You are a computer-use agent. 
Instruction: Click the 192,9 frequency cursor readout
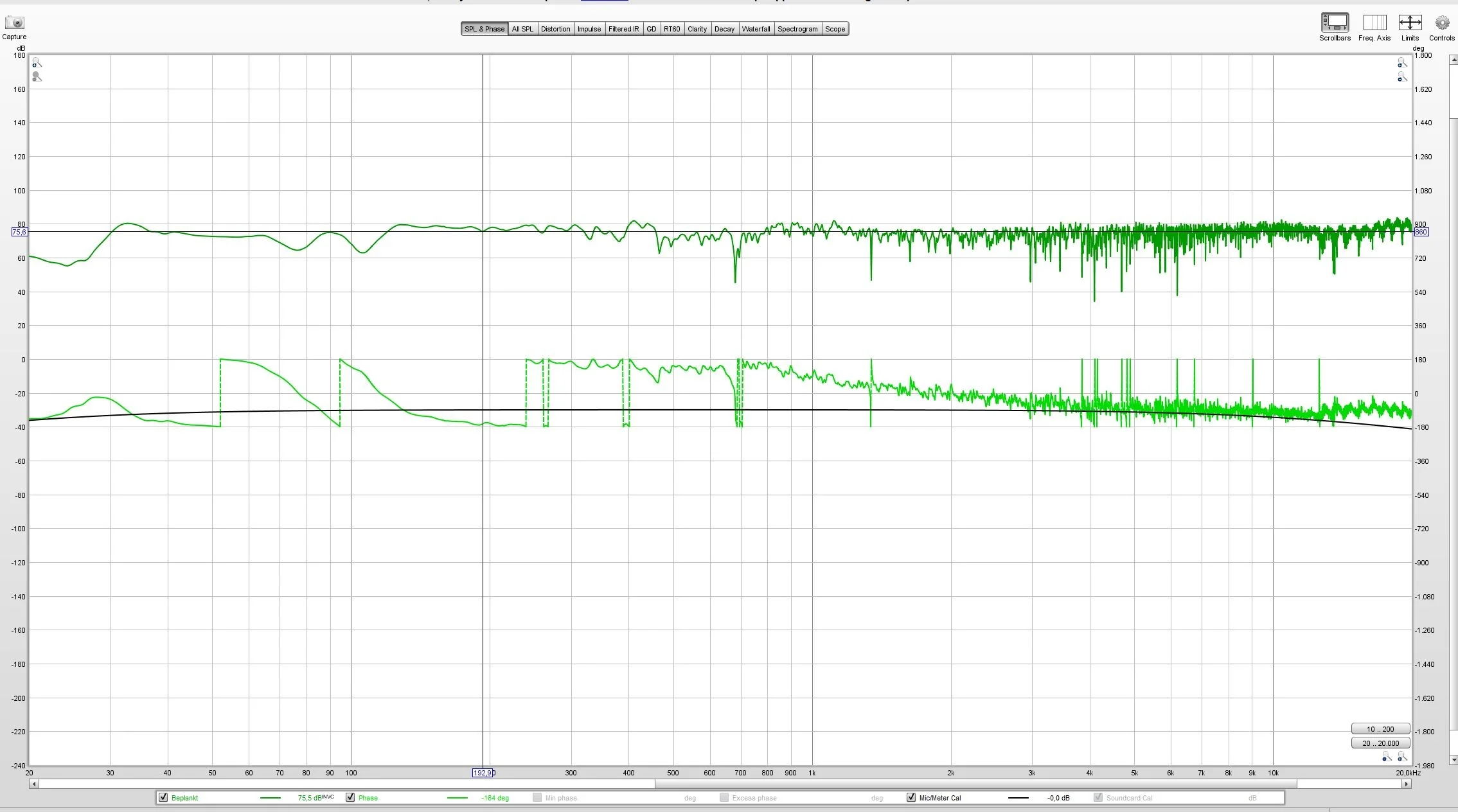click(483, 773)
